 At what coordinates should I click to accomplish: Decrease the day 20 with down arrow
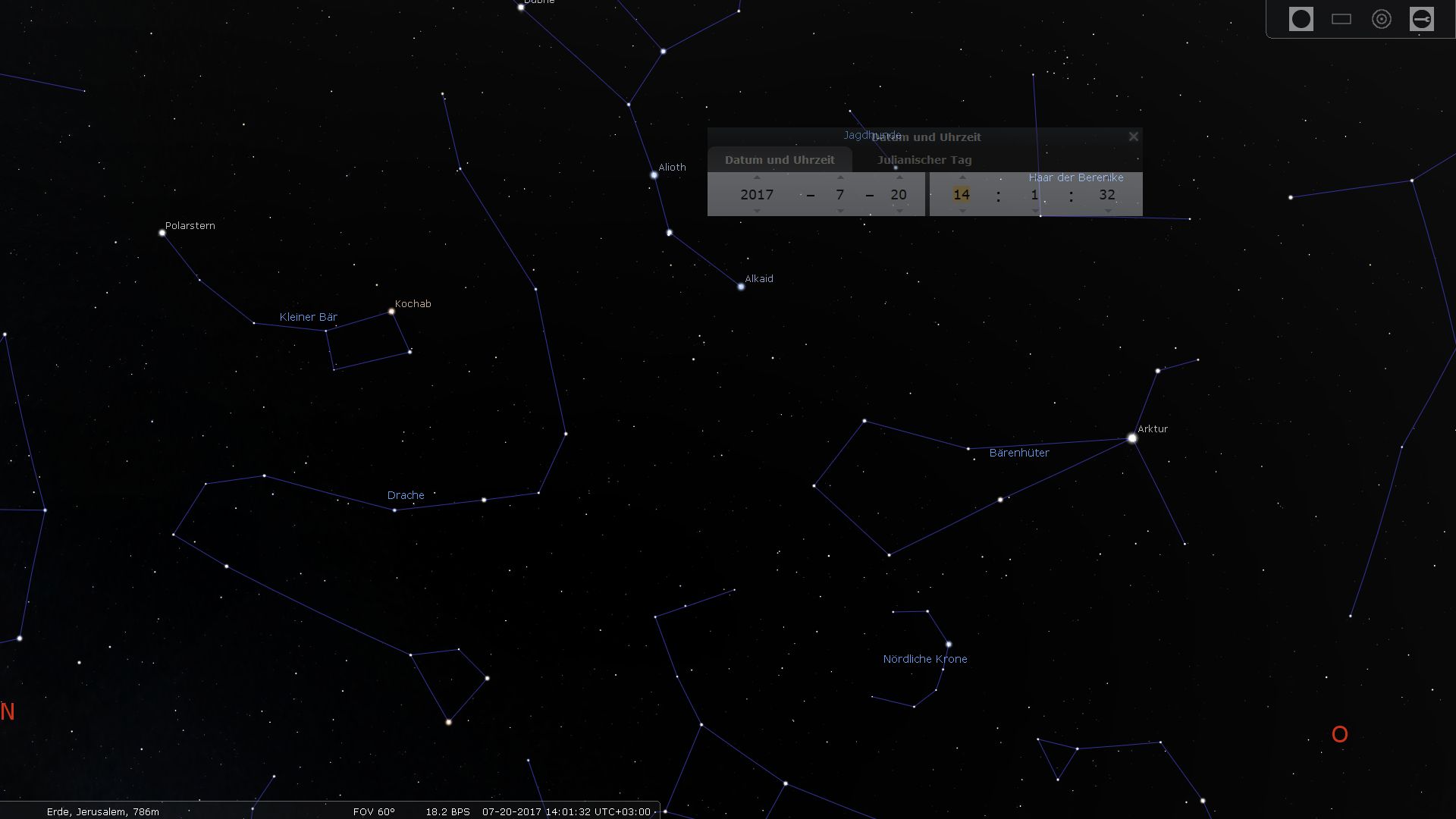tap(899, 211)
